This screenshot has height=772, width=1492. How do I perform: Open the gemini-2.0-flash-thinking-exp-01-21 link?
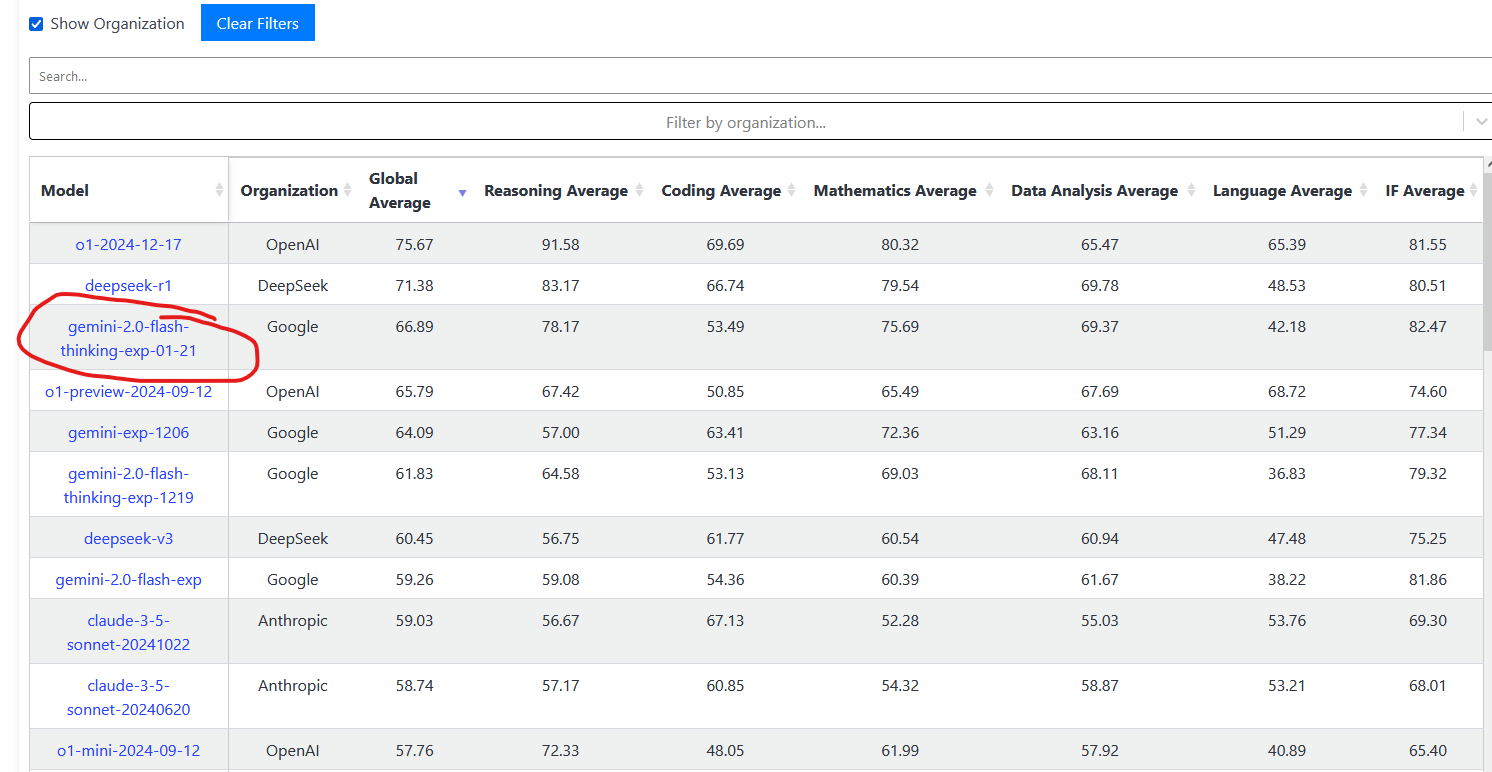click(x=129, y=338)
